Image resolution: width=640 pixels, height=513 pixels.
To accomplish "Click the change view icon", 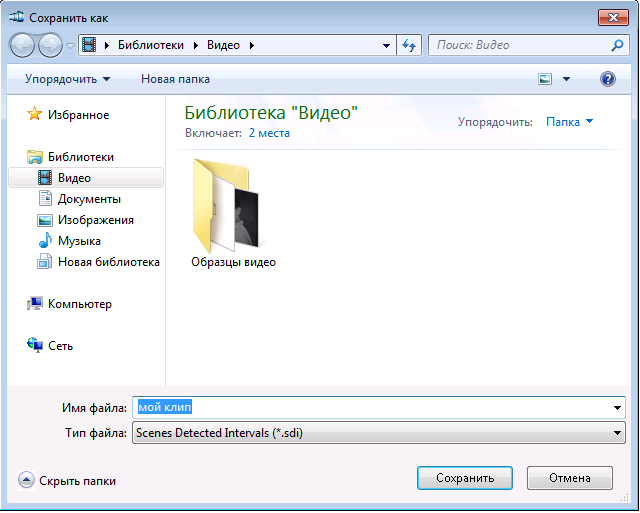I will [x=545, y=79].
